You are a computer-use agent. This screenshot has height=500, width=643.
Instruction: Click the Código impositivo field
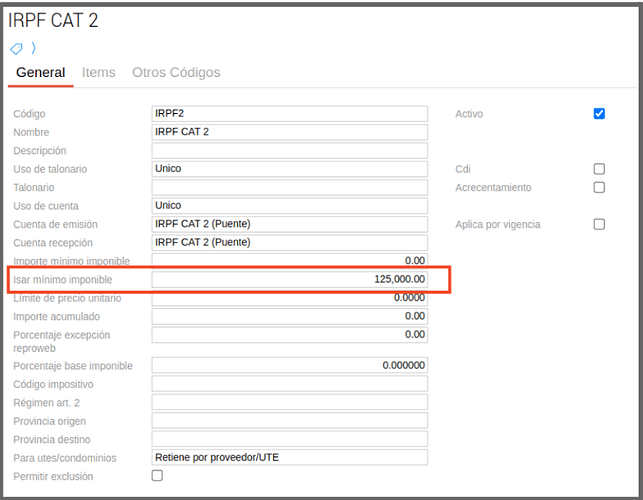pyautogui.click(x=290, y=384)
